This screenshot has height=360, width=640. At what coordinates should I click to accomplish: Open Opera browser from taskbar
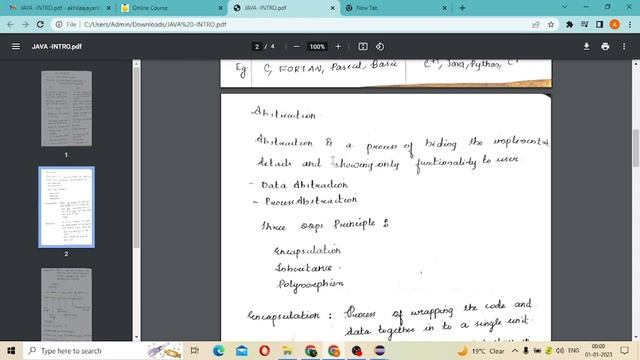coord(264,351)
